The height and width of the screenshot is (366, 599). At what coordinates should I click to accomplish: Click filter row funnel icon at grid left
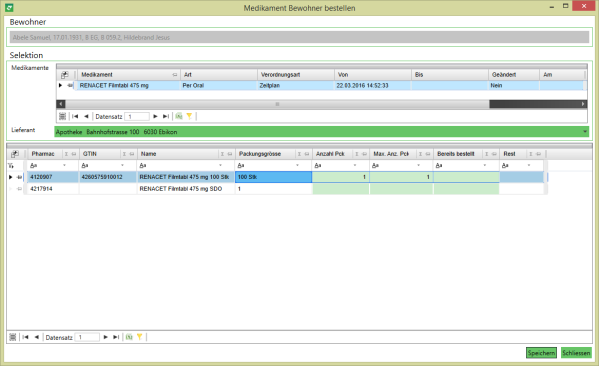[x=11, y=166]
